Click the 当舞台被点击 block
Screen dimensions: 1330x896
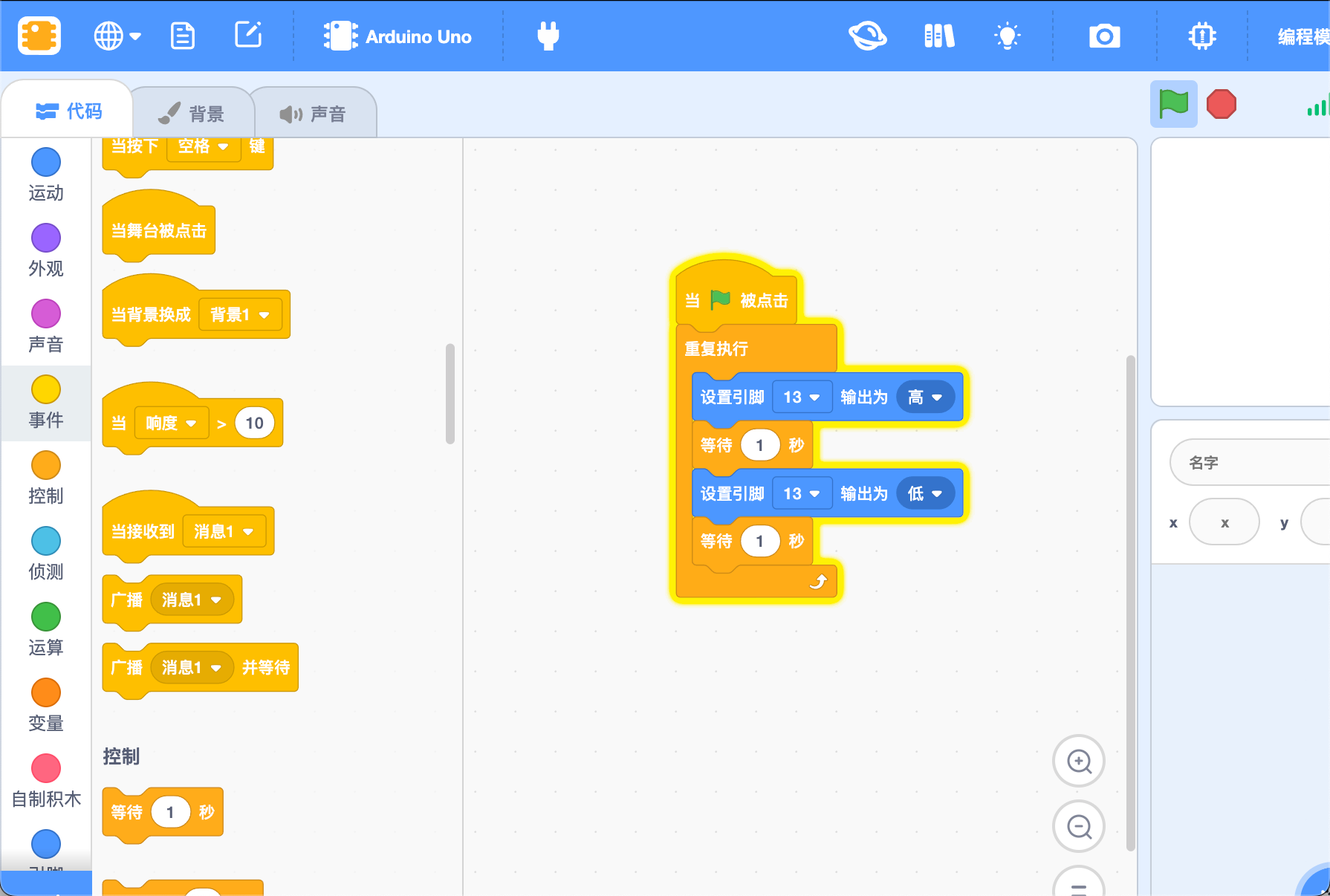(158, 231)
